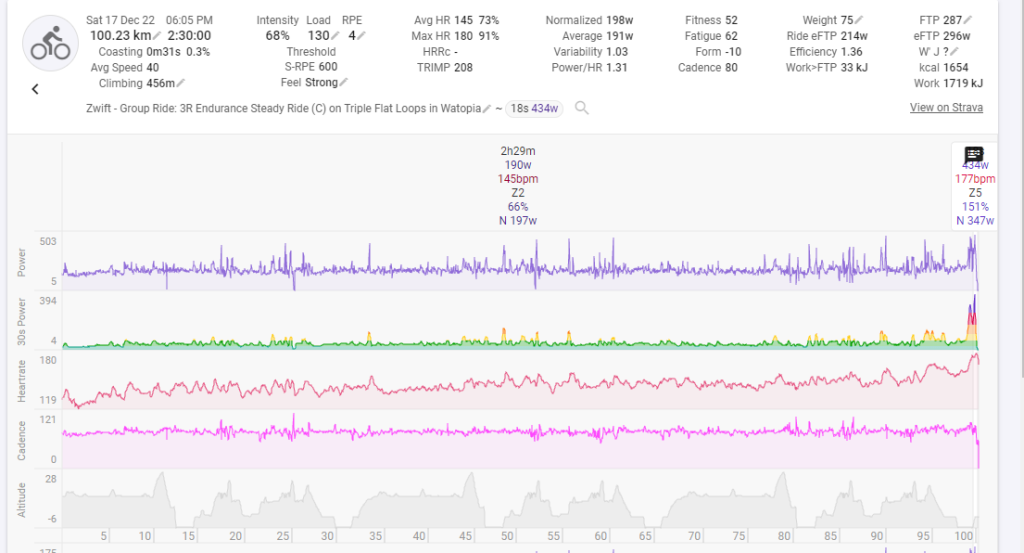Select the 18s 434w interval chip
The image size is (1024, 553).
(x=534, y=108)
